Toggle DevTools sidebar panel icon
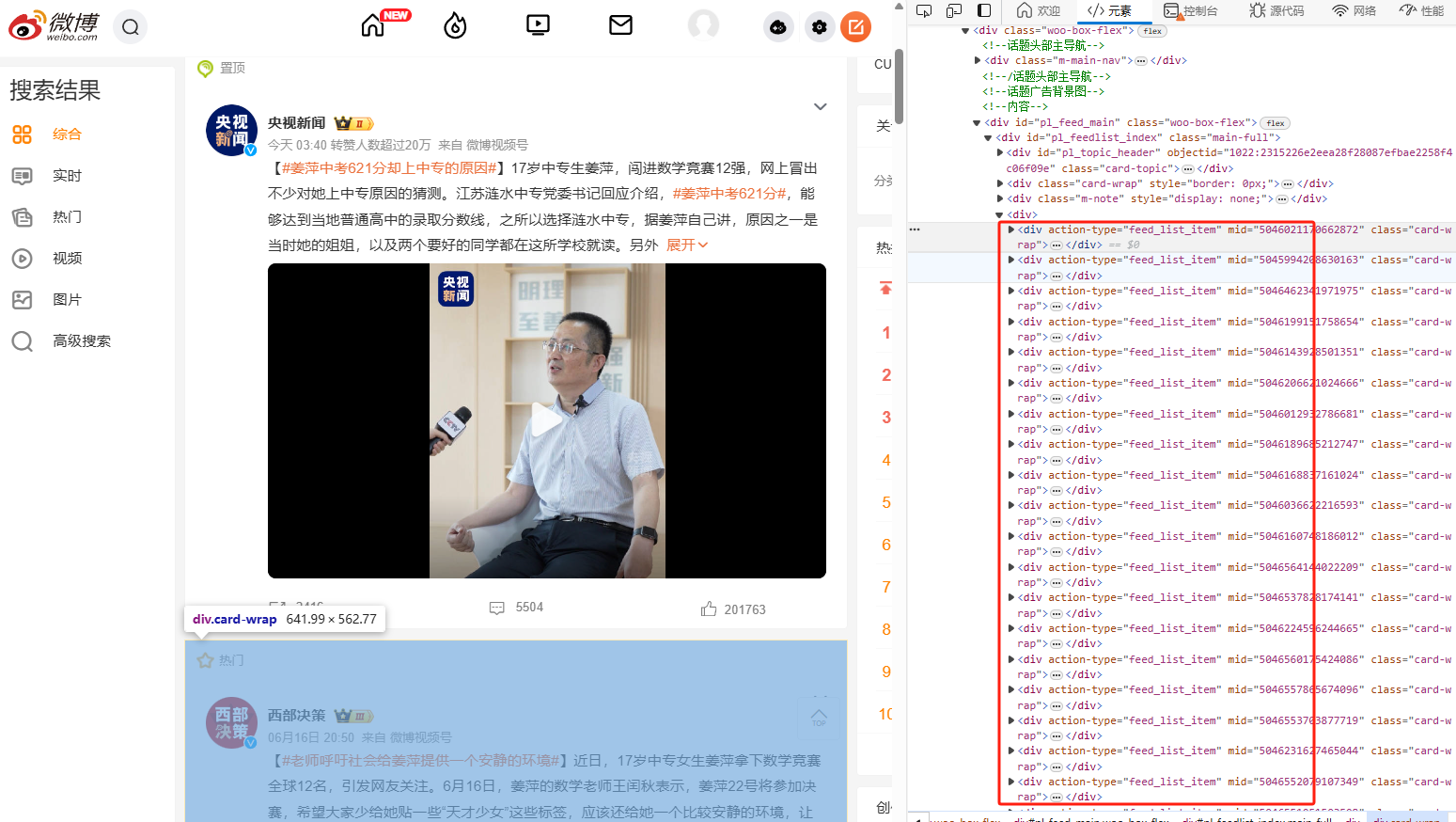The height and width of the screenshot is (822, 1456). [984, 10]
